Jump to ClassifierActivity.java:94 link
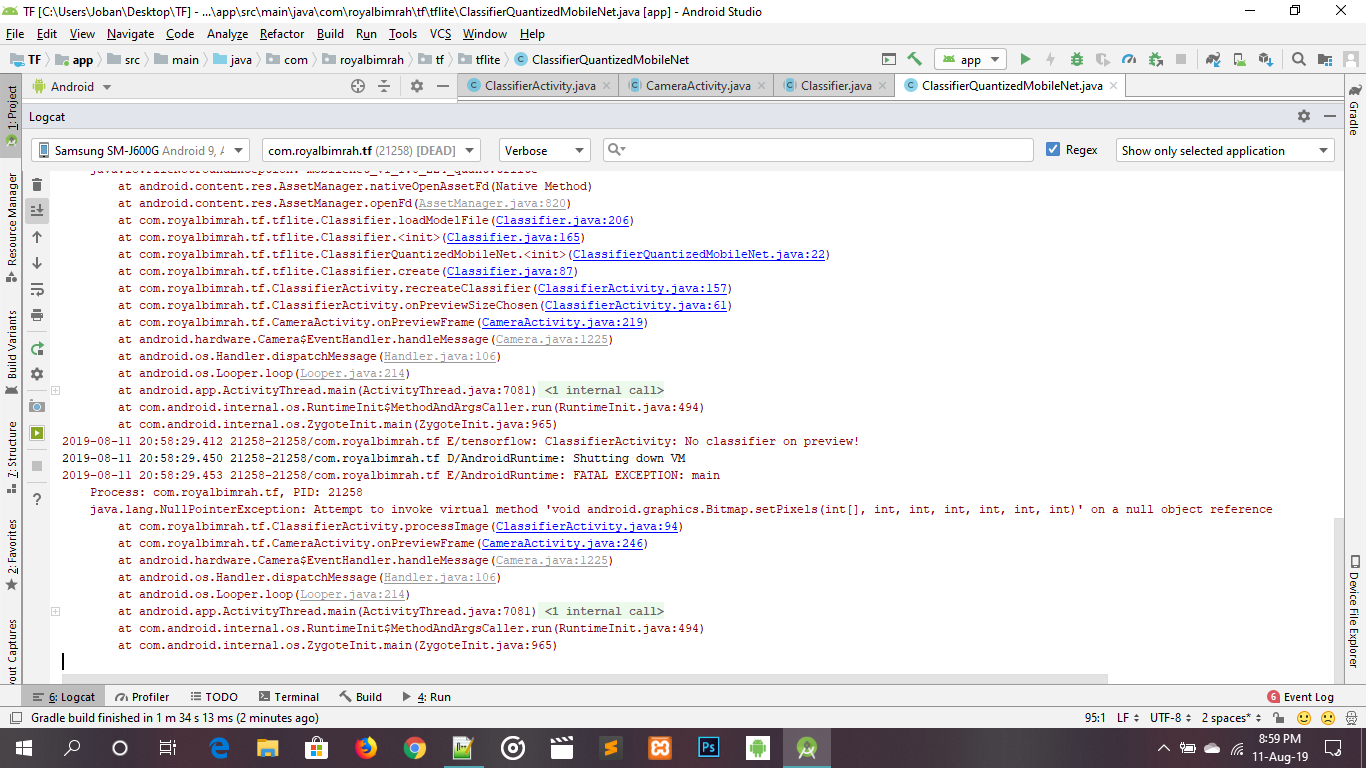 (x=587, y=526)
